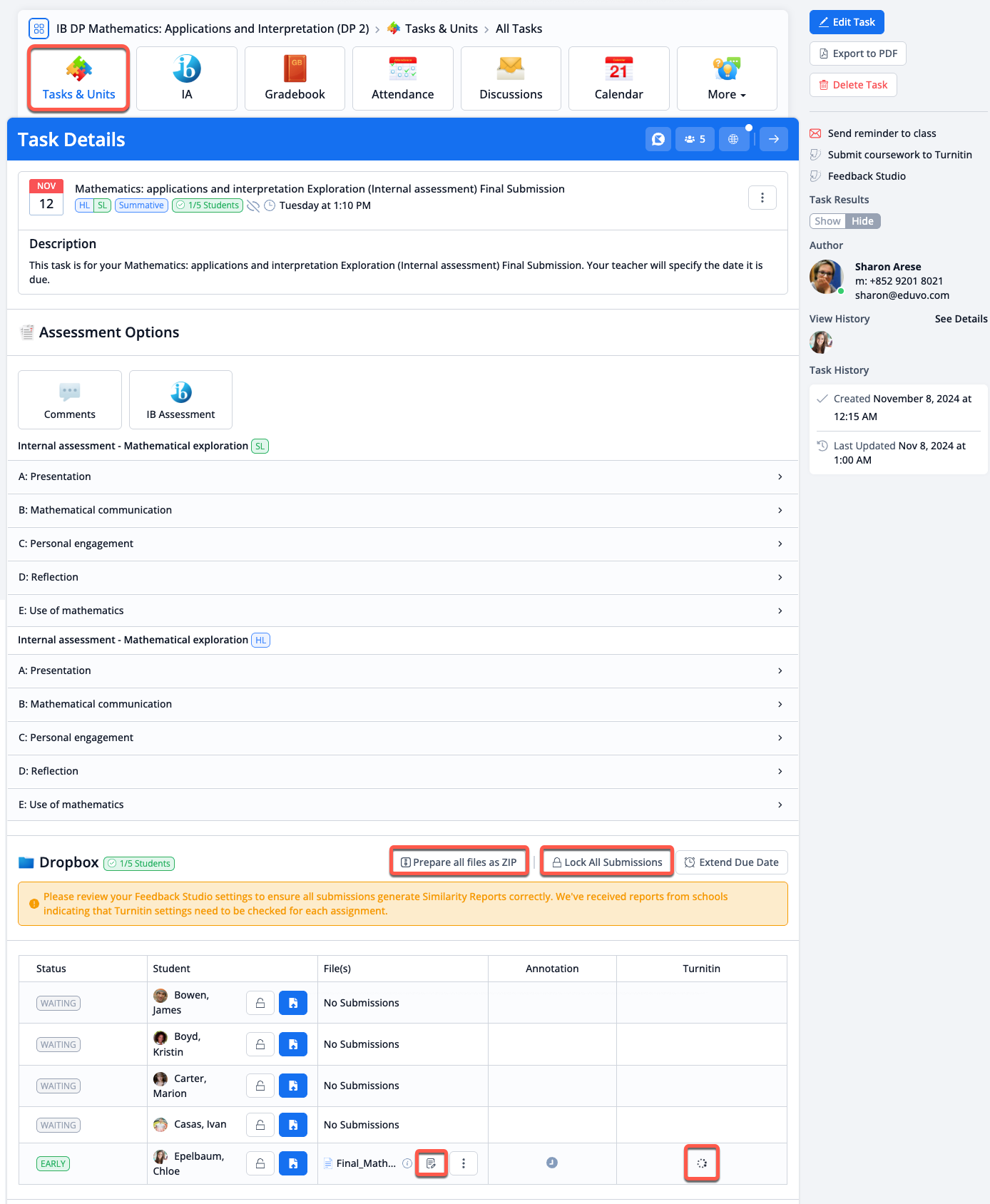Open the More dropdown menu
990x1204 pixels.
(726, 78)
